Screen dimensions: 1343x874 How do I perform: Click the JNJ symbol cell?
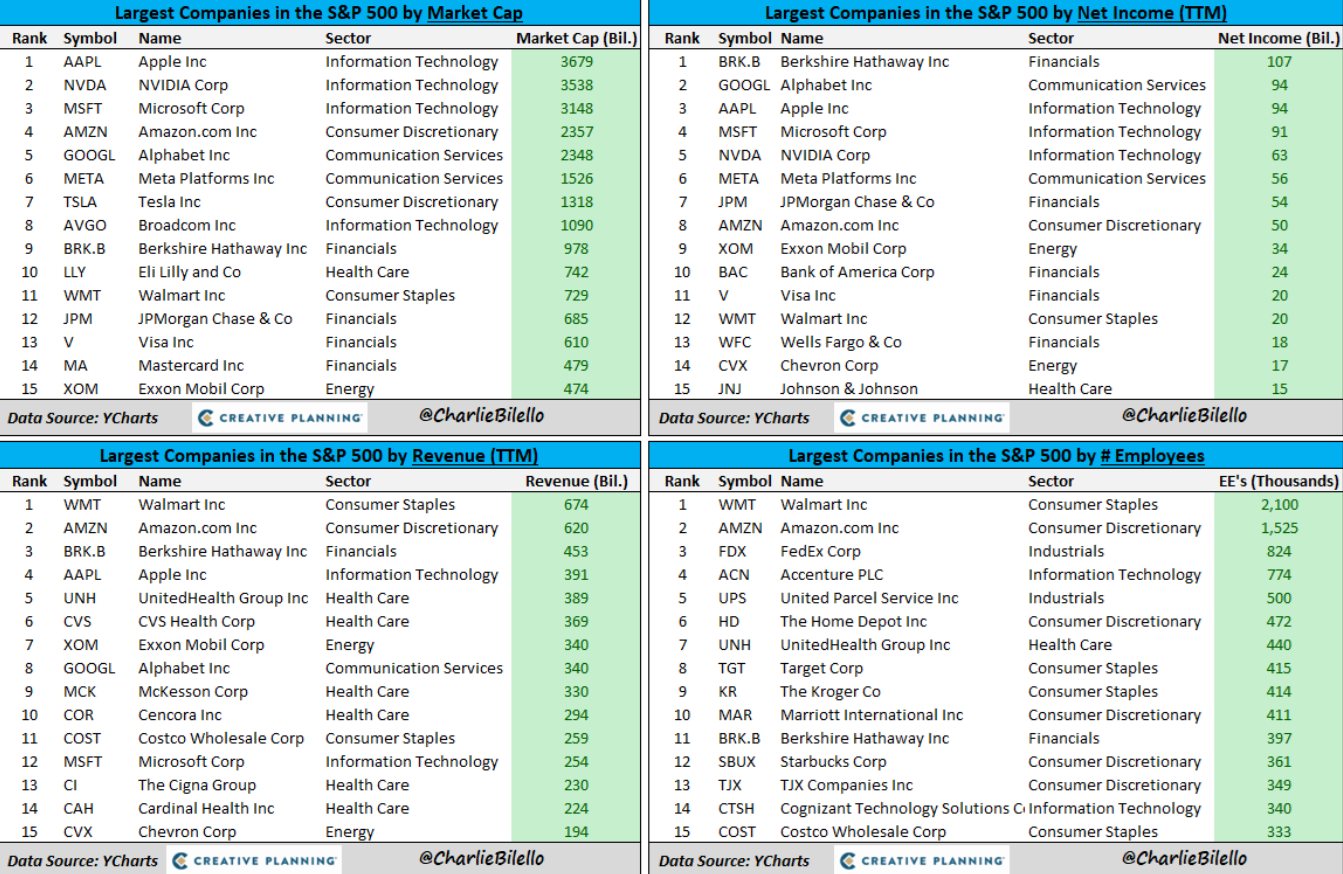pyautogui.click(x=732, y=389)
